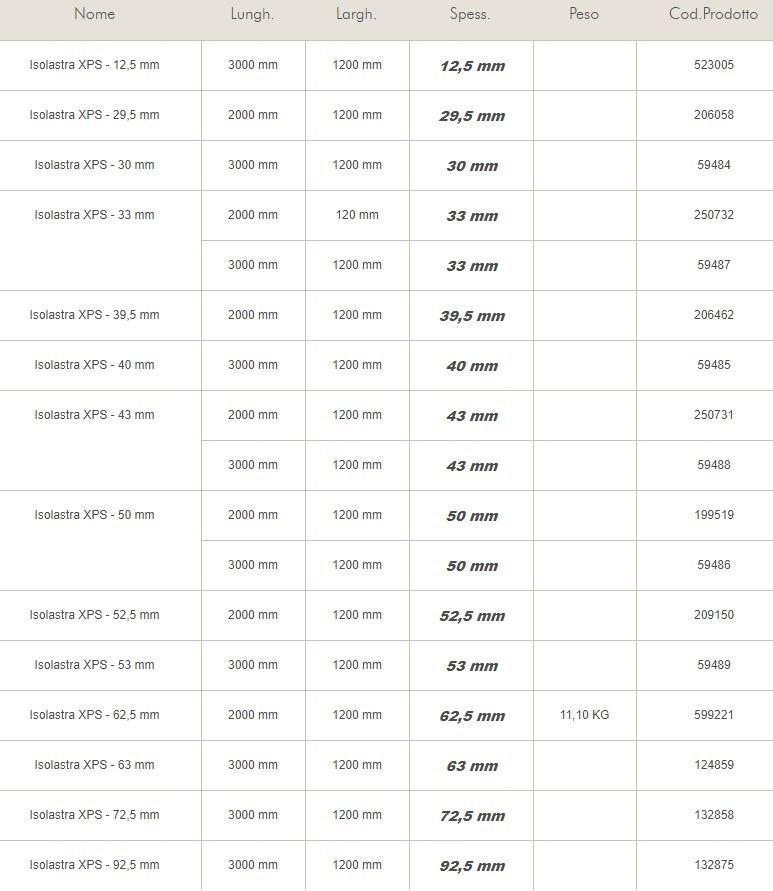Click the Nome column header
The image size is (773, 891).
coord(94,14)
